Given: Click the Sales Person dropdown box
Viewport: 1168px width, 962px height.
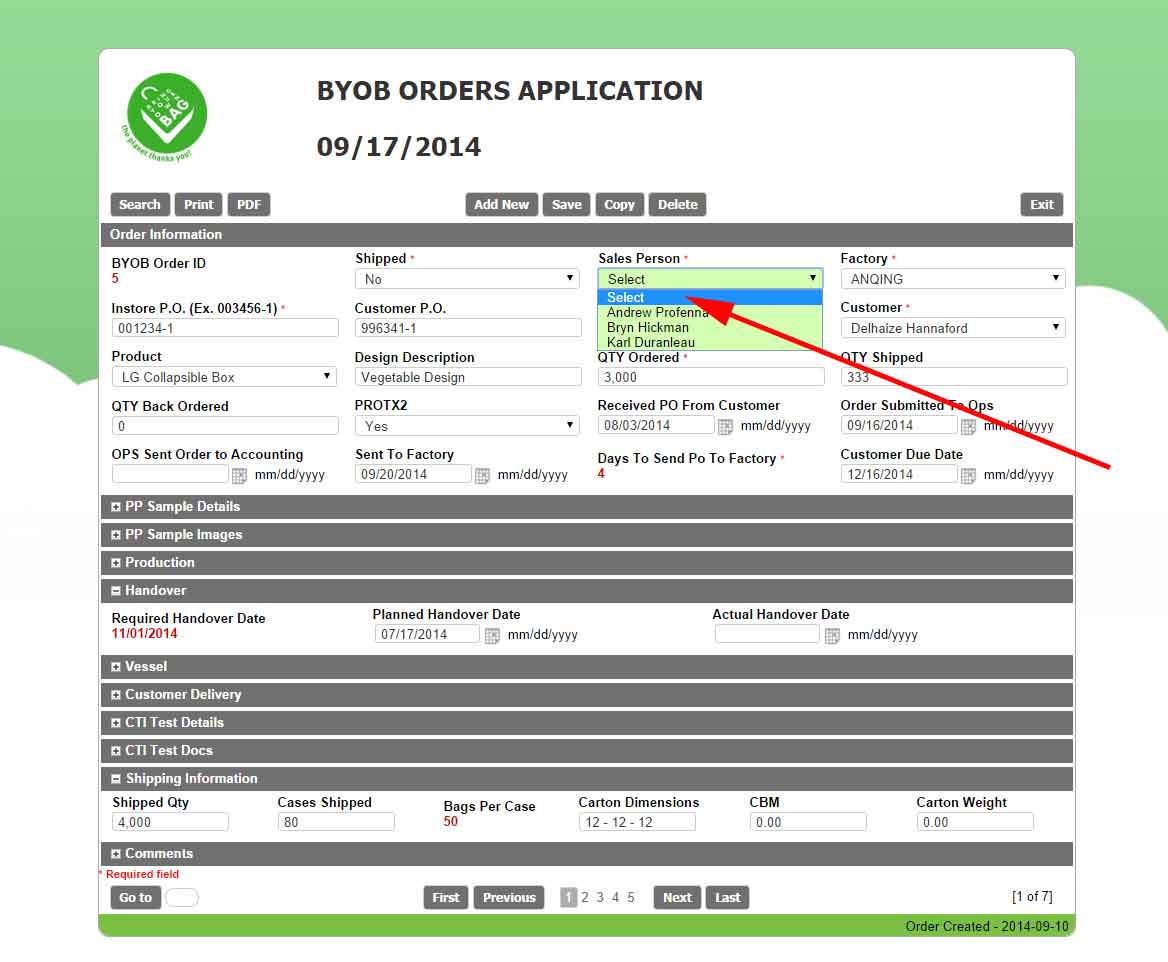Looking at the screenshot, I should coord(710,279).
